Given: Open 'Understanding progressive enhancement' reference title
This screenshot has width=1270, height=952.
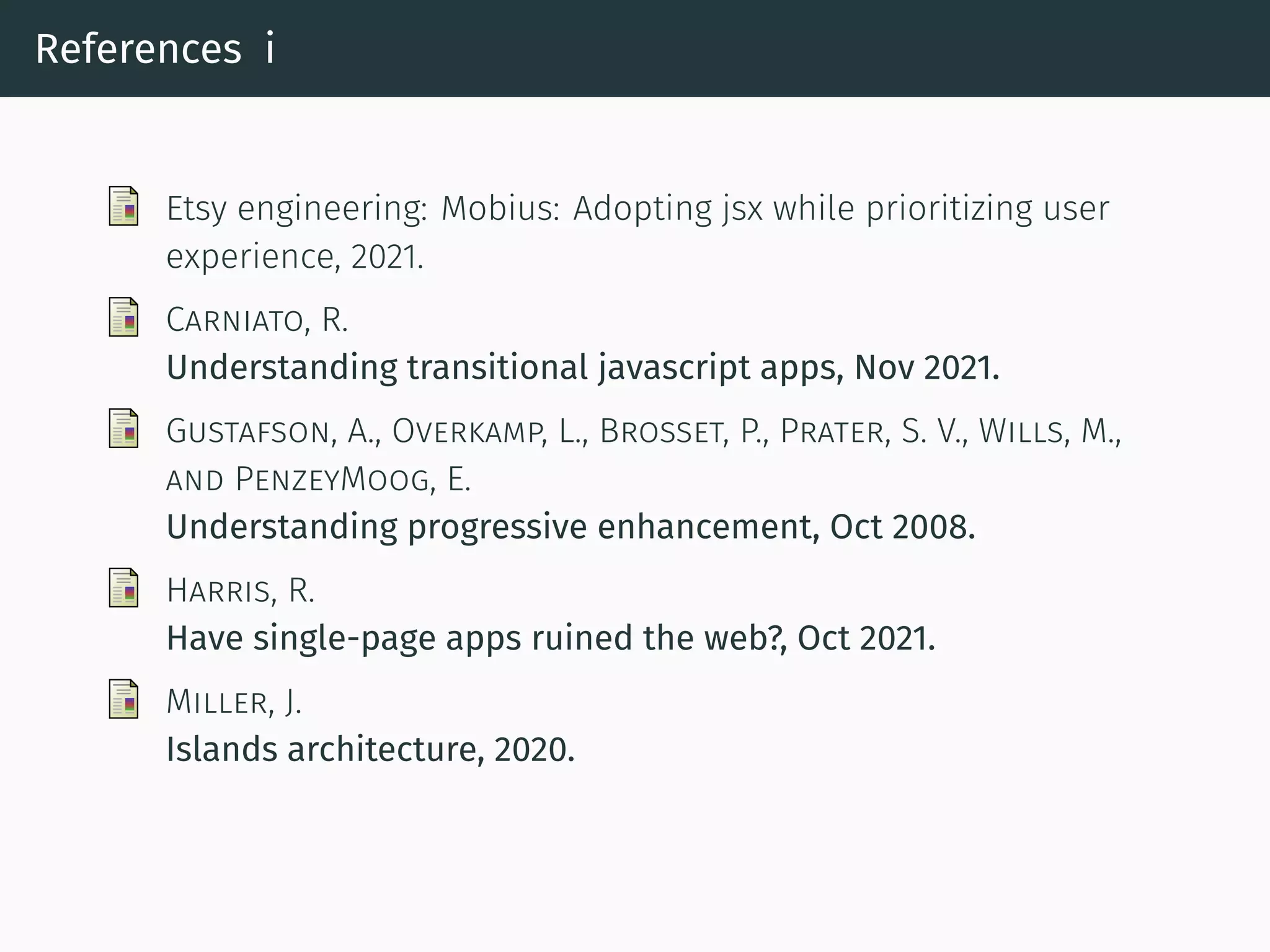Looking at the screenshot, I should pos(571,527).
